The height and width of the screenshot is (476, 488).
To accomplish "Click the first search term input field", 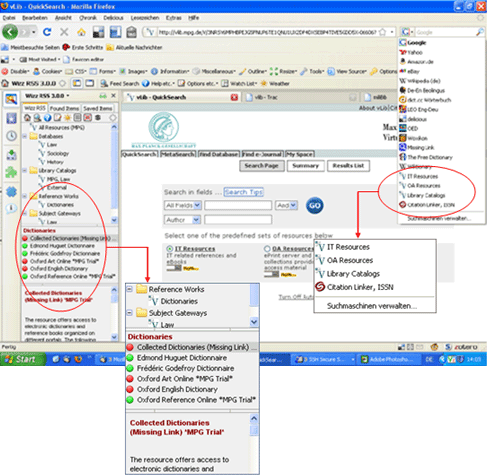I will tap(238, 205).
